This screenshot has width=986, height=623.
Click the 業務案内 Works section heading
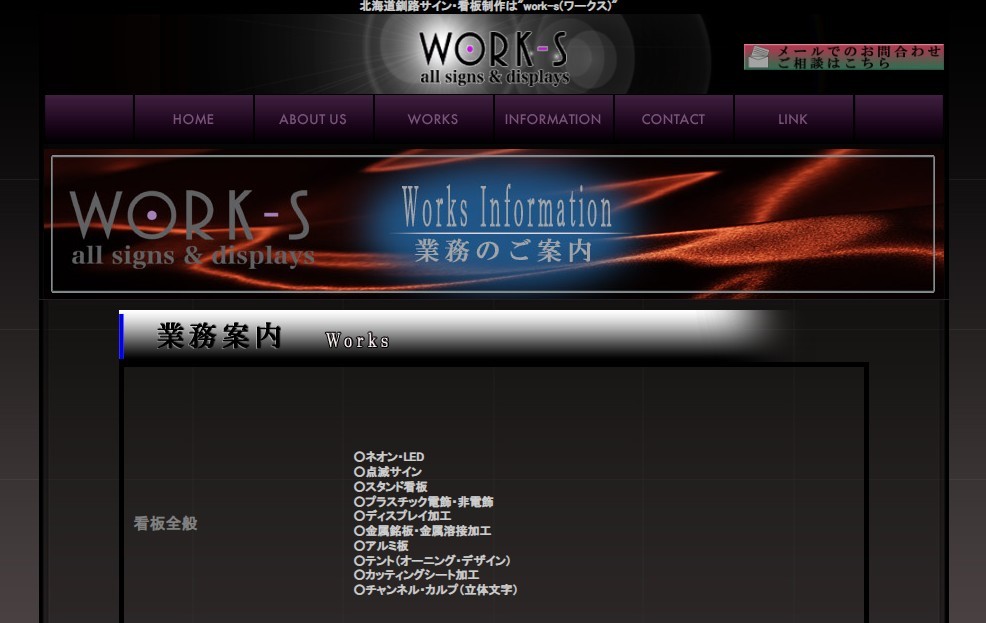click(x=270, y=337)
